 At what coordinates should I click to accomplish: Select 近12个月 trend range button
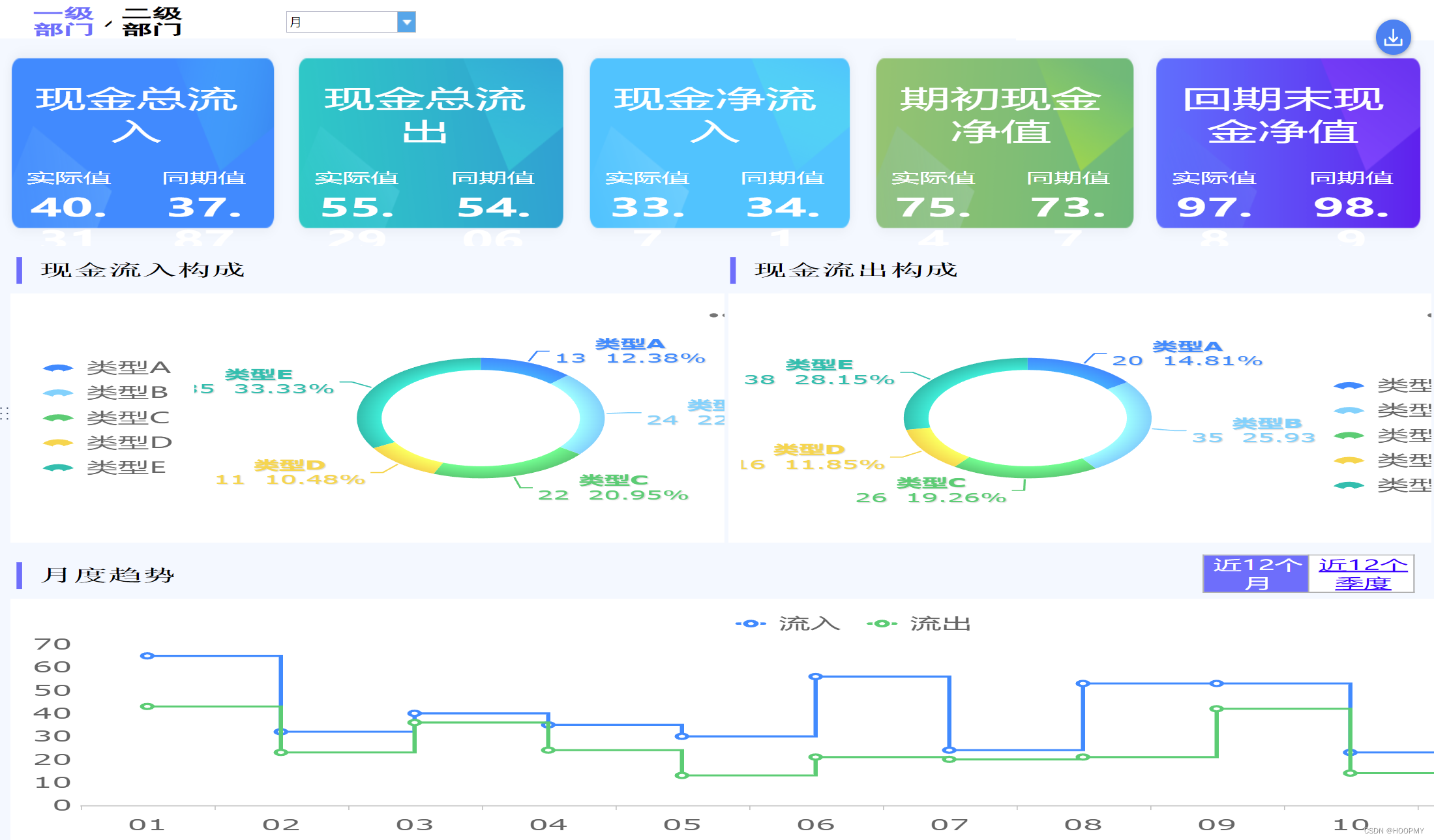1255,573
